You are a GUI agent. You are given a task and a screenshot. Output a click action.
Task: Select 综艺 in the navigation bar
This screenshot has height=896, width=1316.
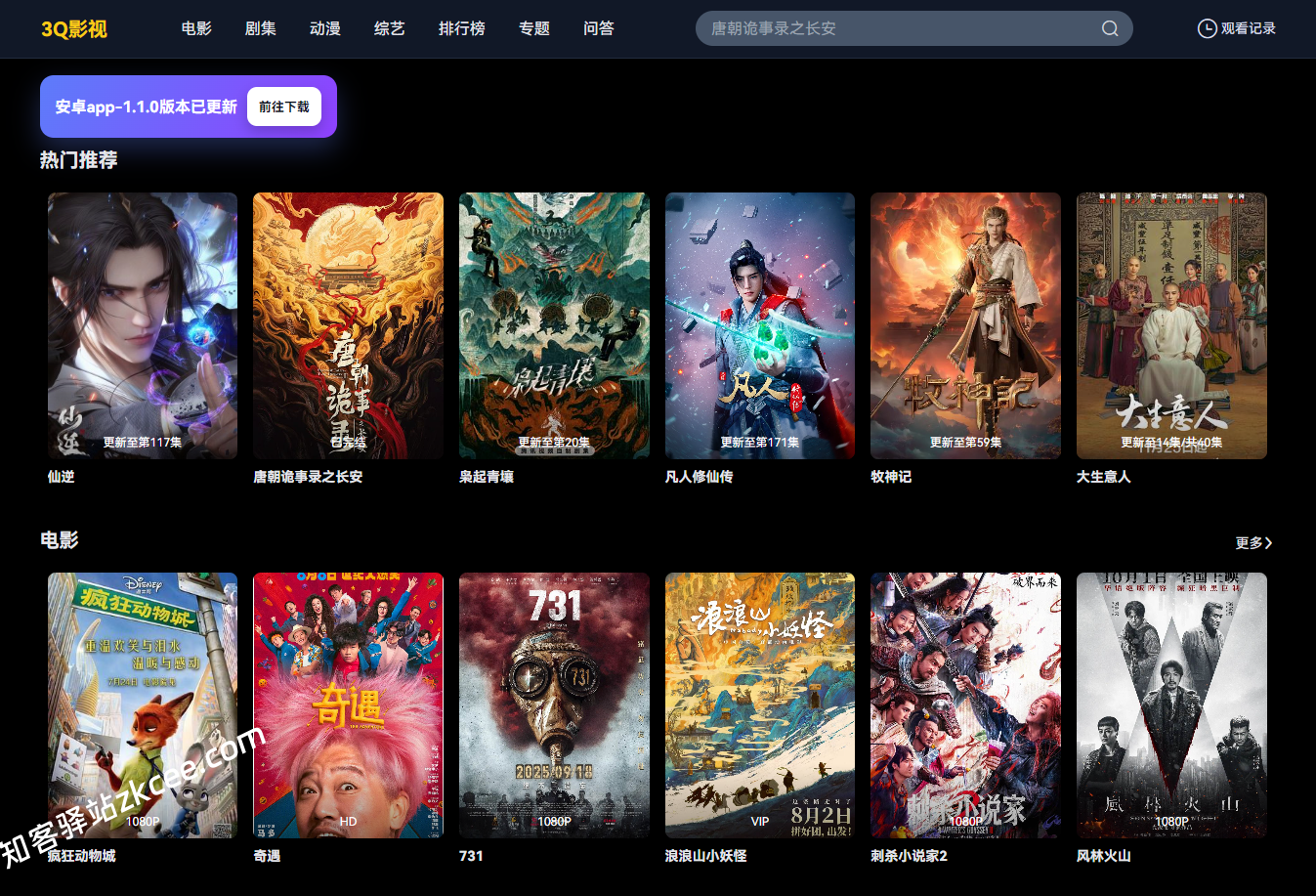(390, 28)
